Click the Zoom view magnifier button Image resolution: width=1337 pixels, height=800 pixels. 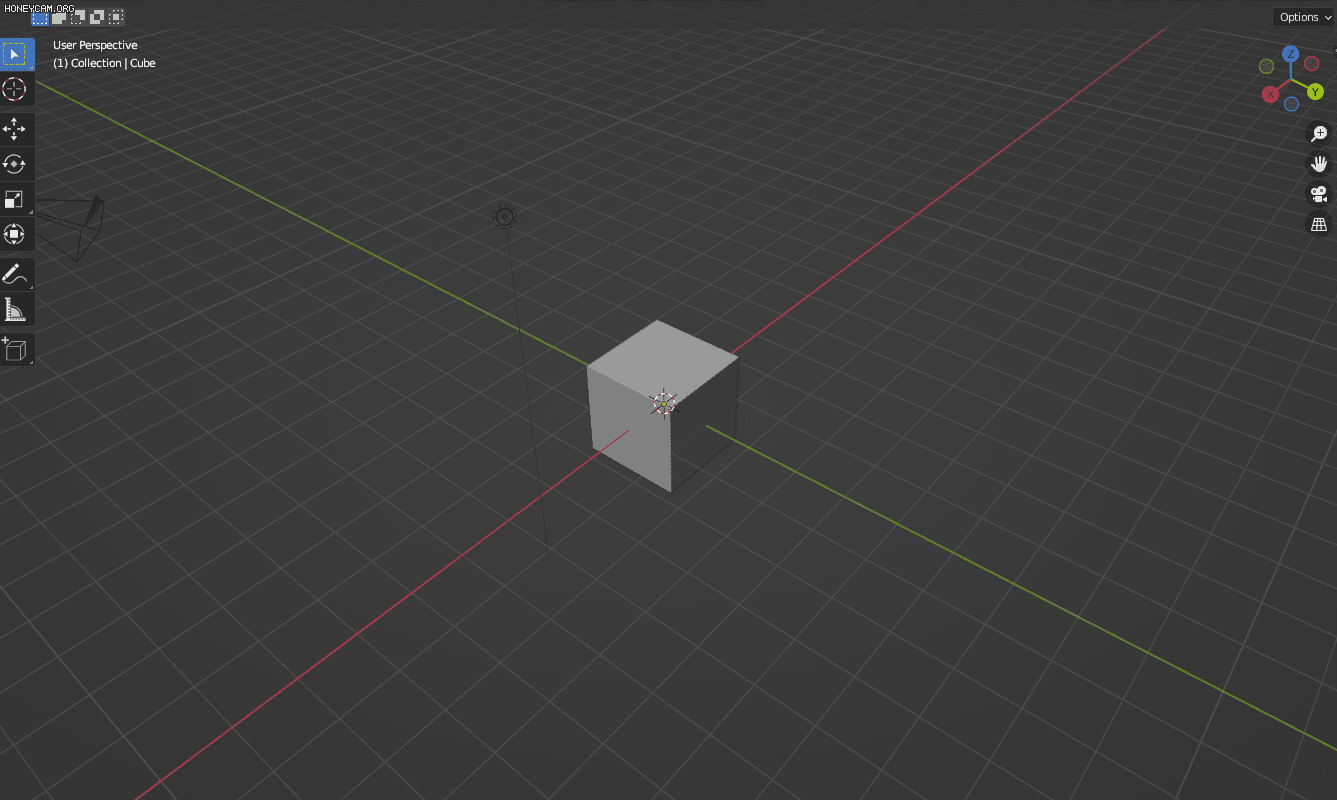[1319, 133]
